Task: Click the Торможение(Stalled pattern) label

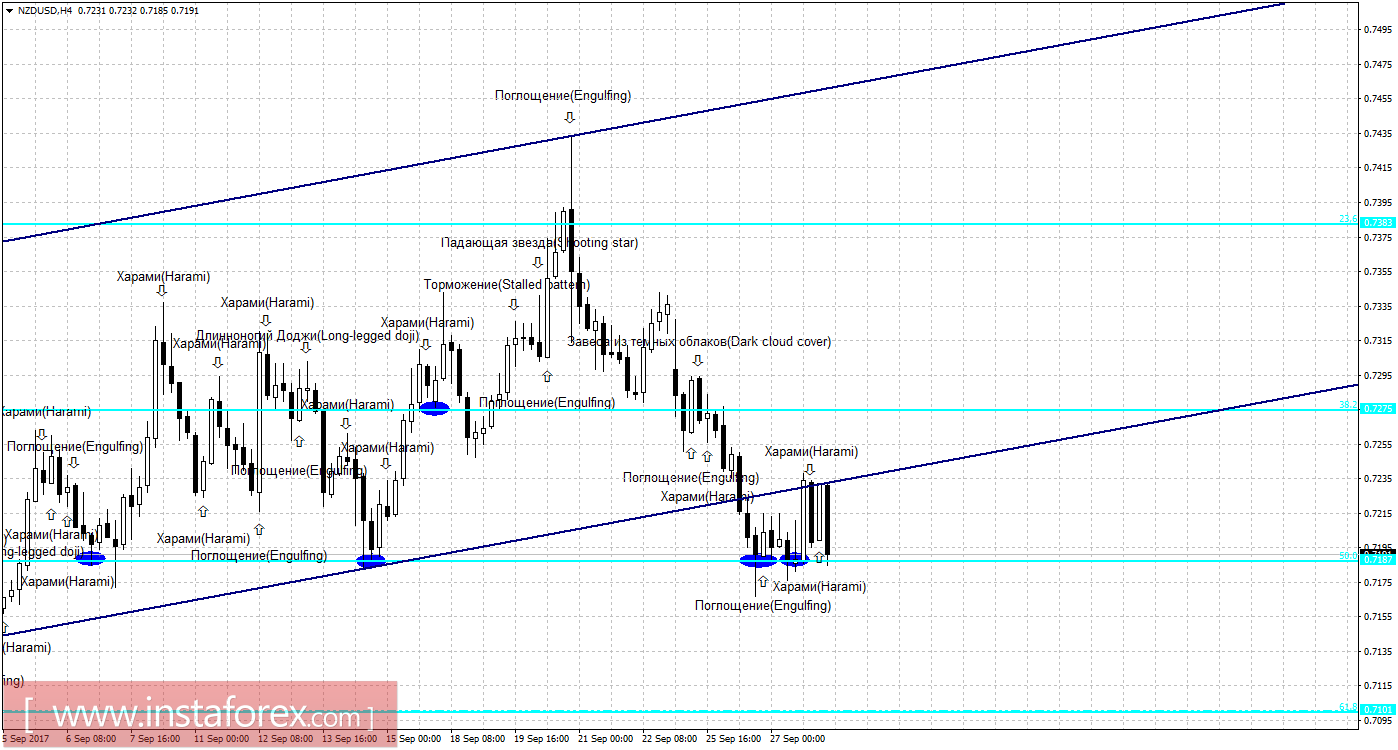Action: tap(507, 284)
